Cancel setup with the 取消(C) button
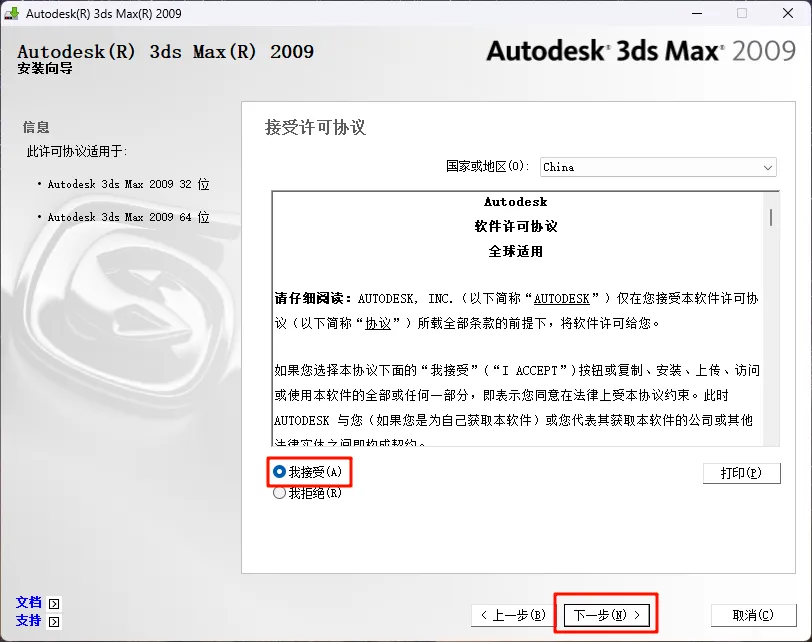 pyautogui.click(x=753, y=615)
